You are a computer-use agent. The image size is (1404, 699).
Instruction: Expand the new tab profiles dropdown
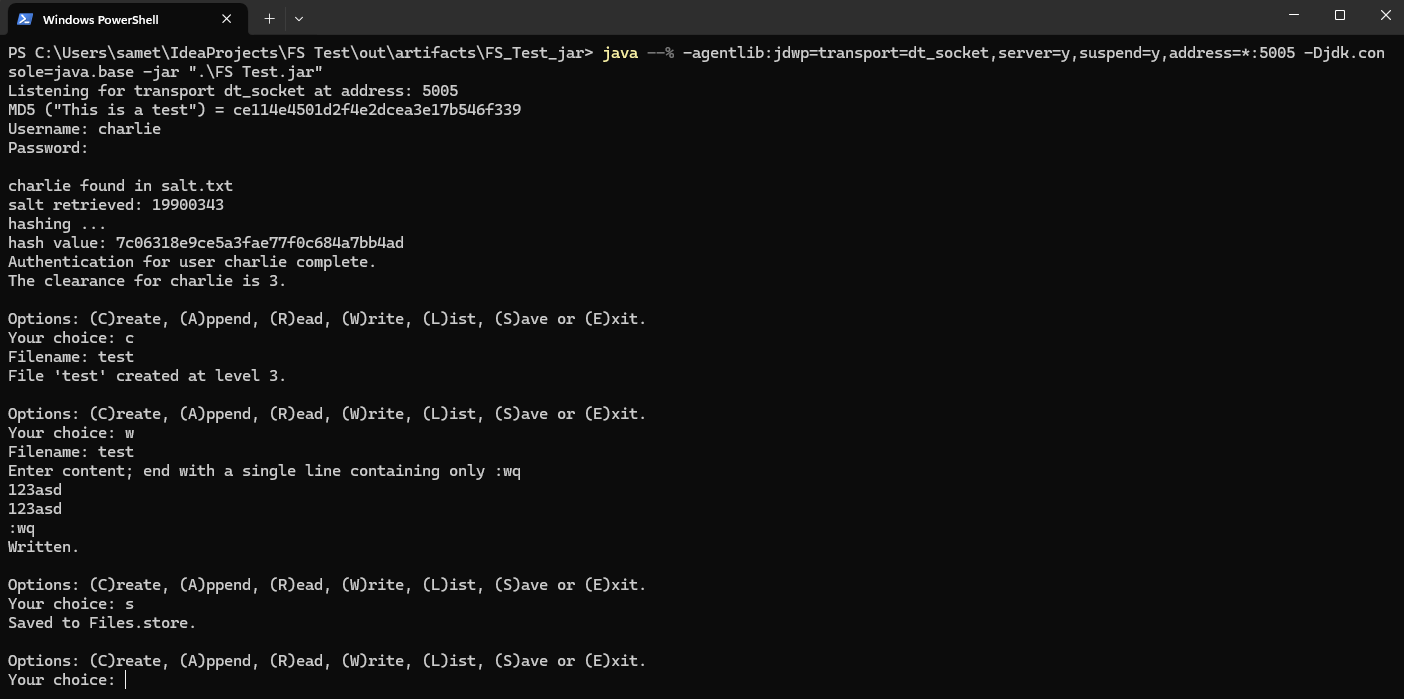pyautogui.click(x=299, y=18)
